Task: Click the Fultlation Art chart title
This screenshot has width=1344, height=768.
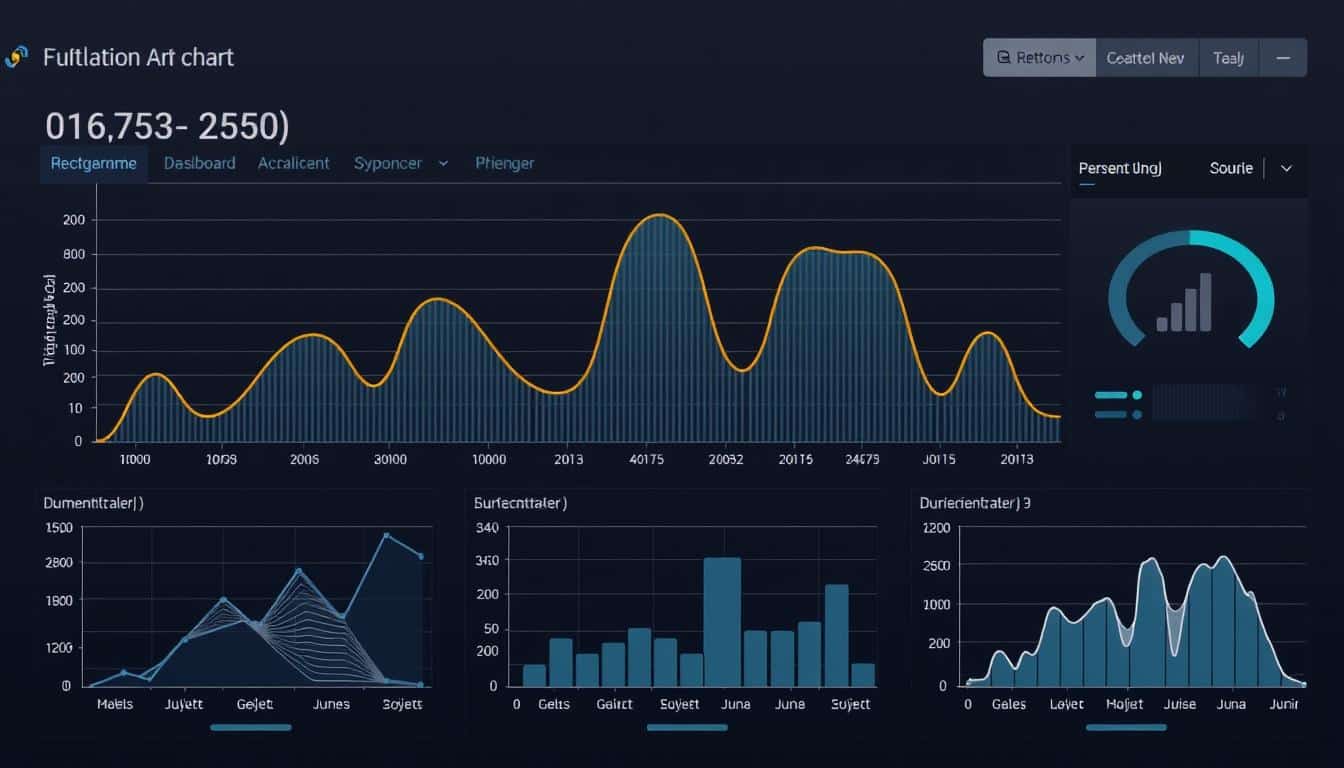Action: point(138,57)
